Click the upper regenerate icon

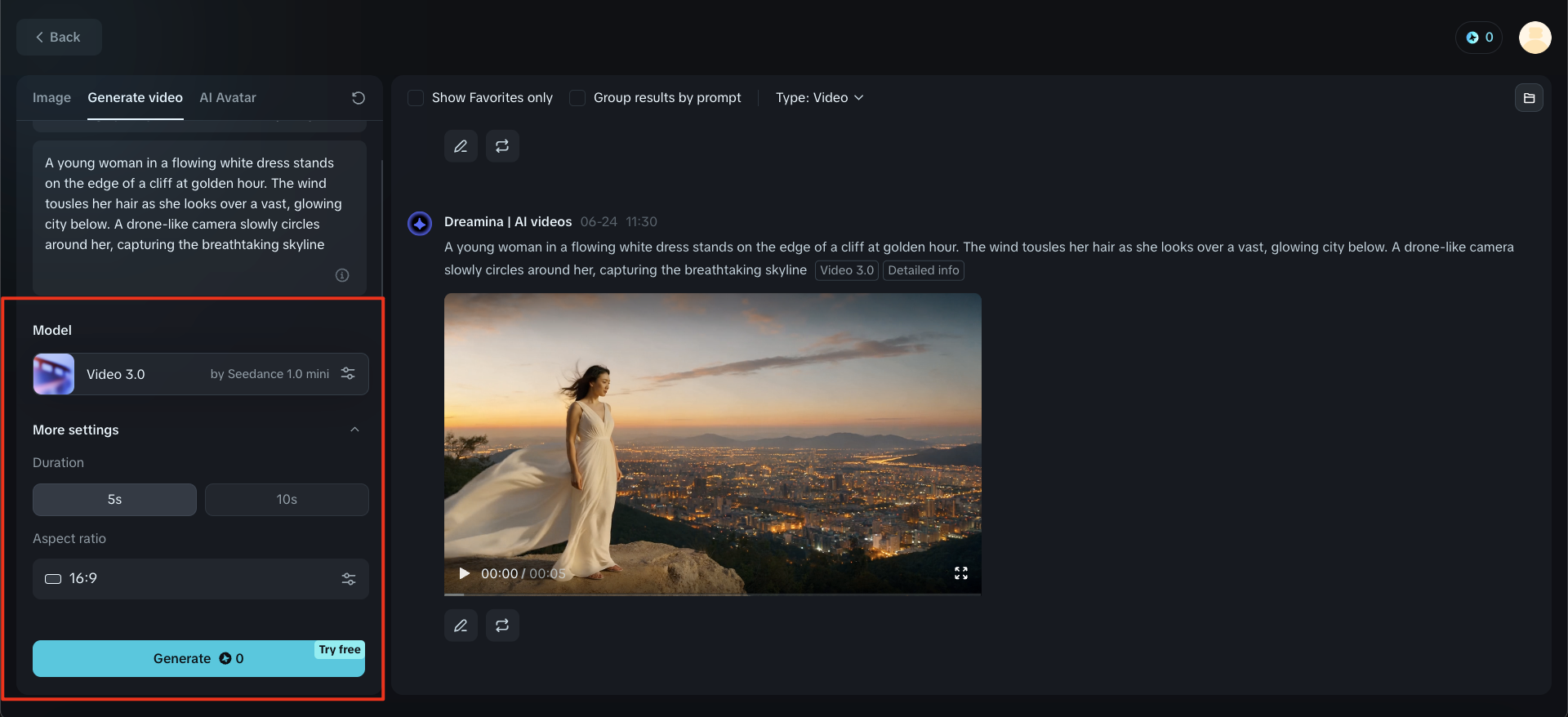[502, 146]
